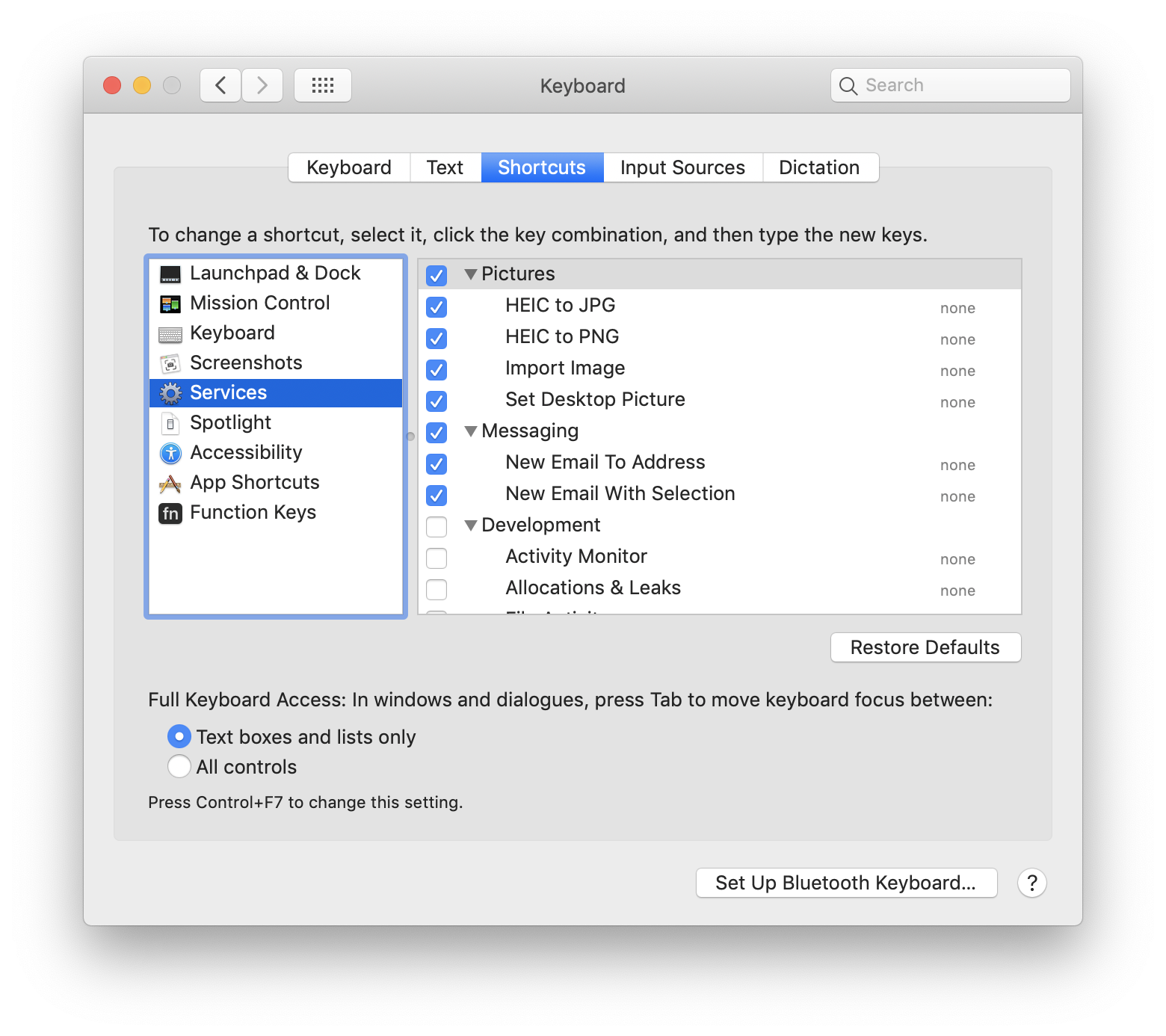
Task: Switch to the Input Sources tab
Action: click(x=681, y=167)
